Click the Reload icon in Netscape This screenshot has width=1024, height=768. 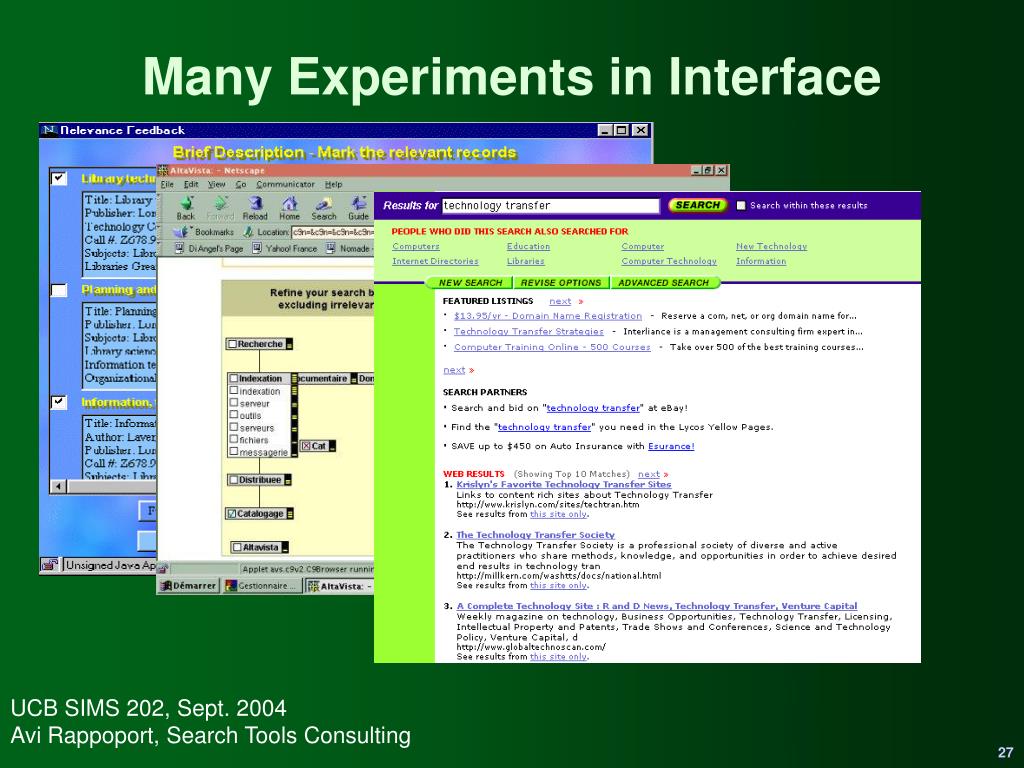(x=255, y=203)
